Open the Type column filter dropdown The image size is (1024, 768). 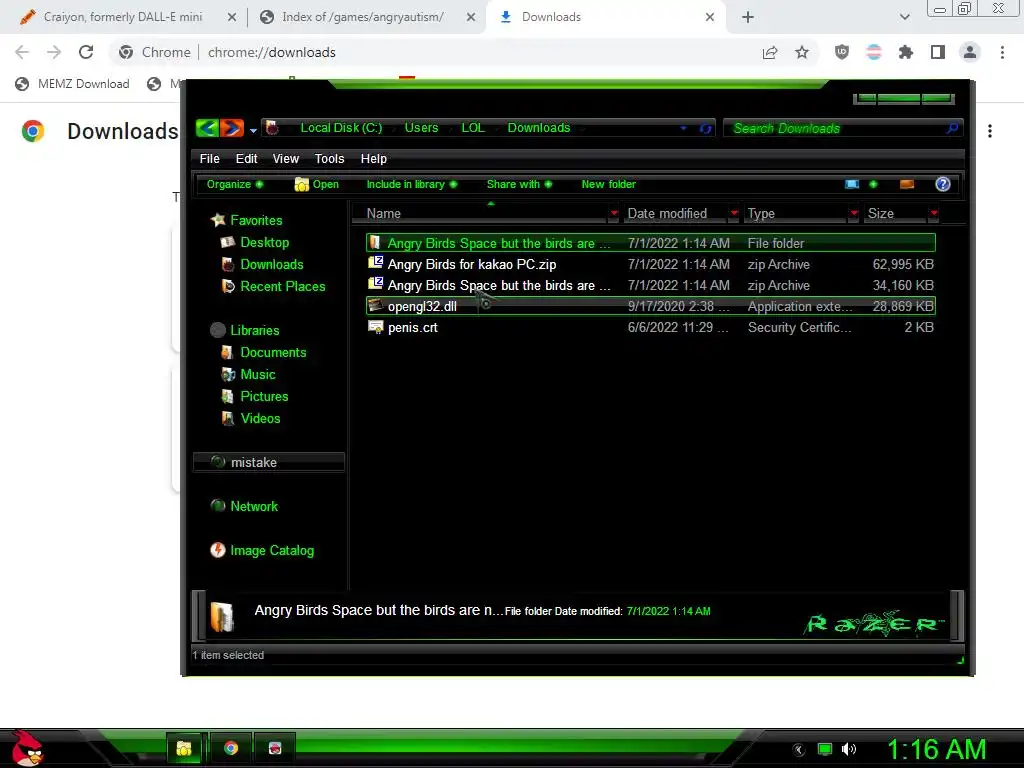click(854, 214)
